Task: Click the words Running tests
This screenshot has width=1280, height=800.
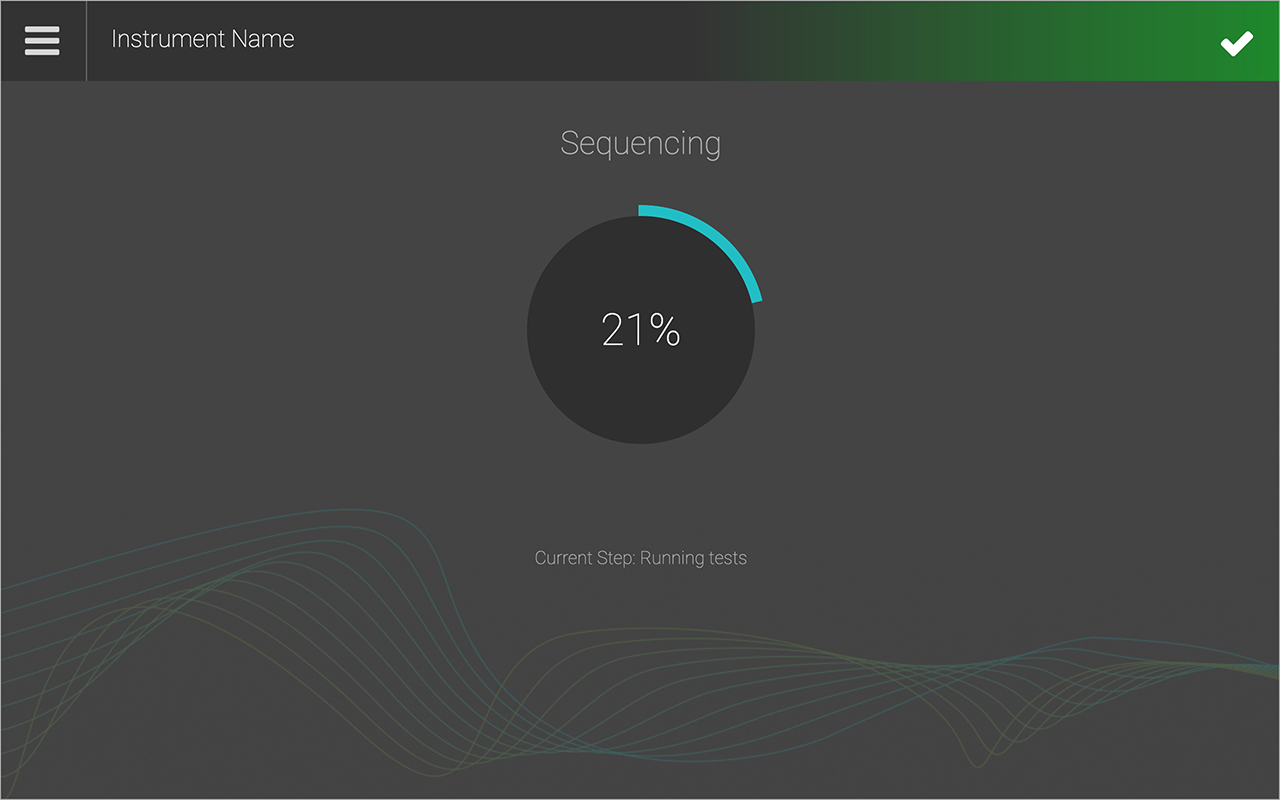Action: tap(693, 558)
